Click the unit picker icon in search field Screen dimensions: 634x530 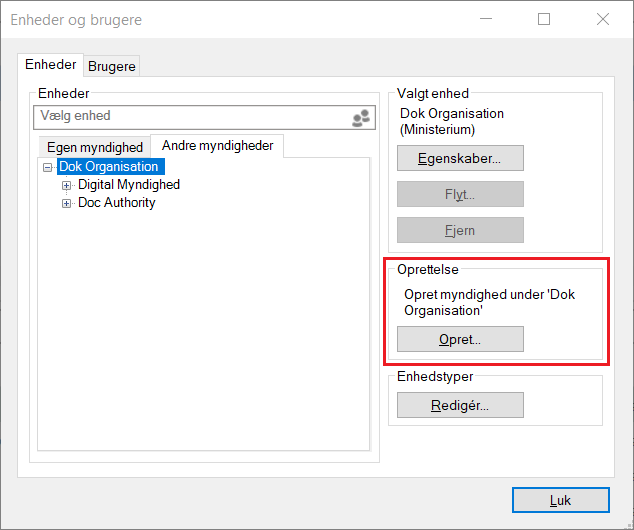(x=361, y=118)
